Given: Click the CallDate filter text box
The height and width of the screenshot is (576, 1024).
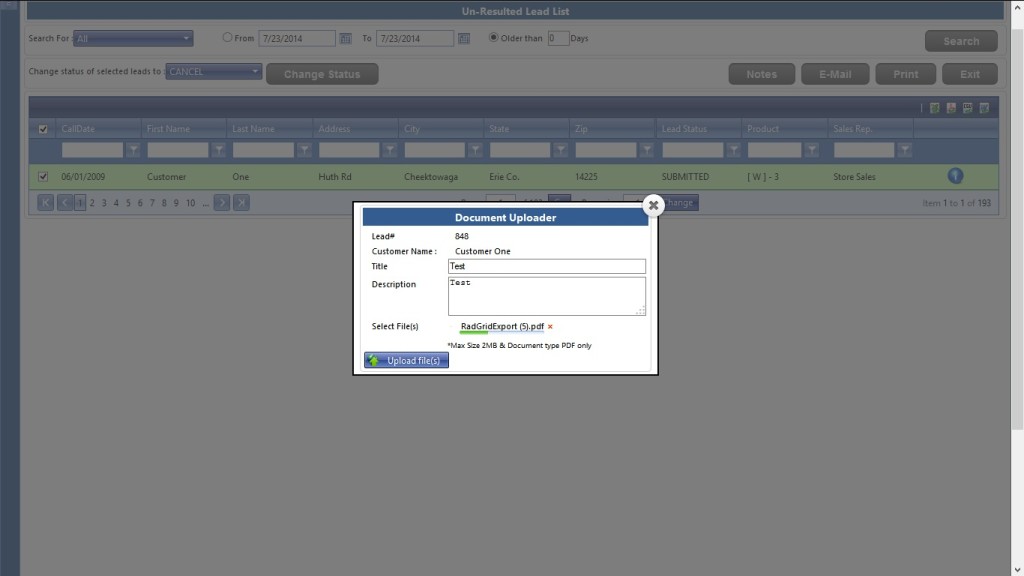Looking at the screenshot, I should point(92,150).
